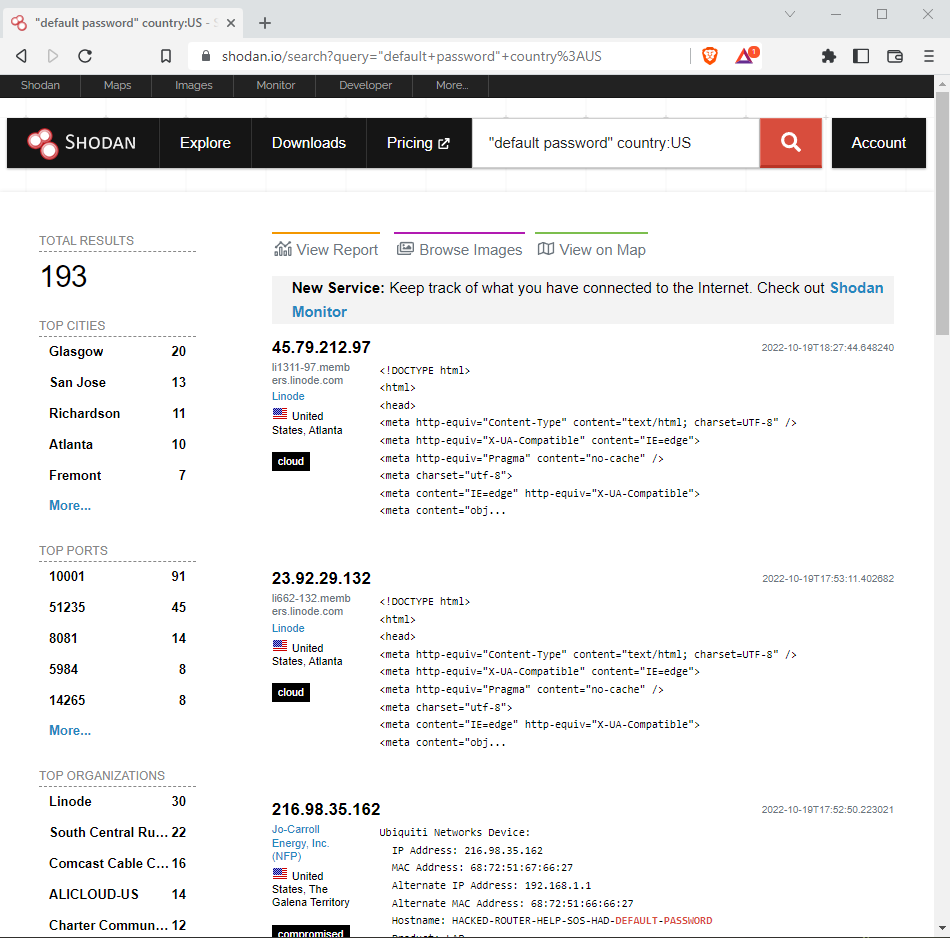
Task: Click the View on Map icon
Action: click(546, 248)
